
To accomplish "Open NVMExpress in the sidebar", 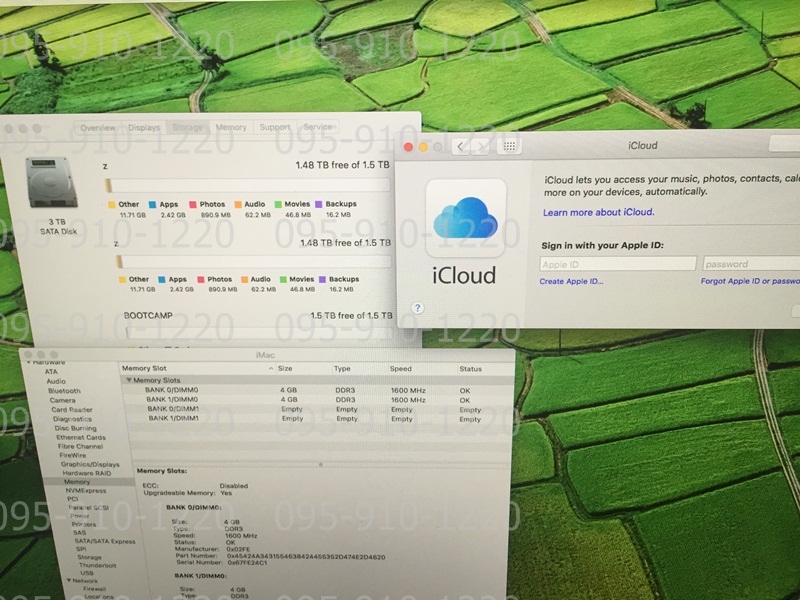I will tap(86, 490).
